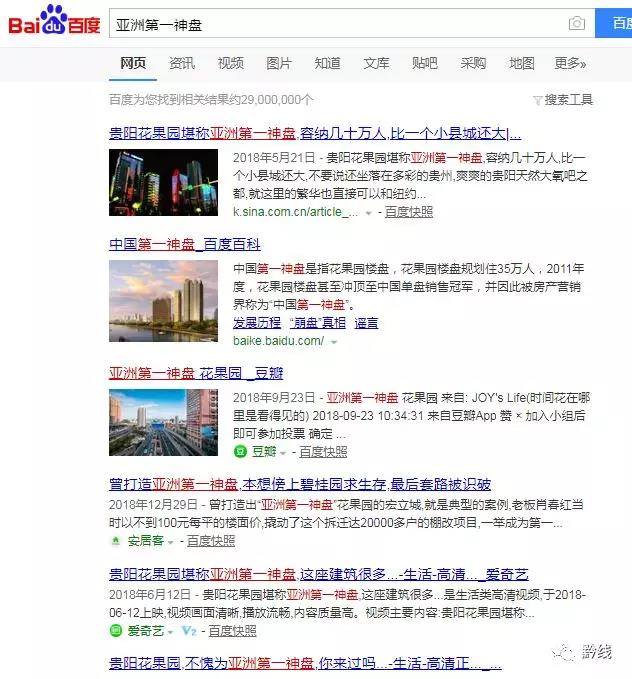The image size is (632, 679).
Task: Expand arrow next to baike.baidu.com/
Action: (x=334, y=342)
